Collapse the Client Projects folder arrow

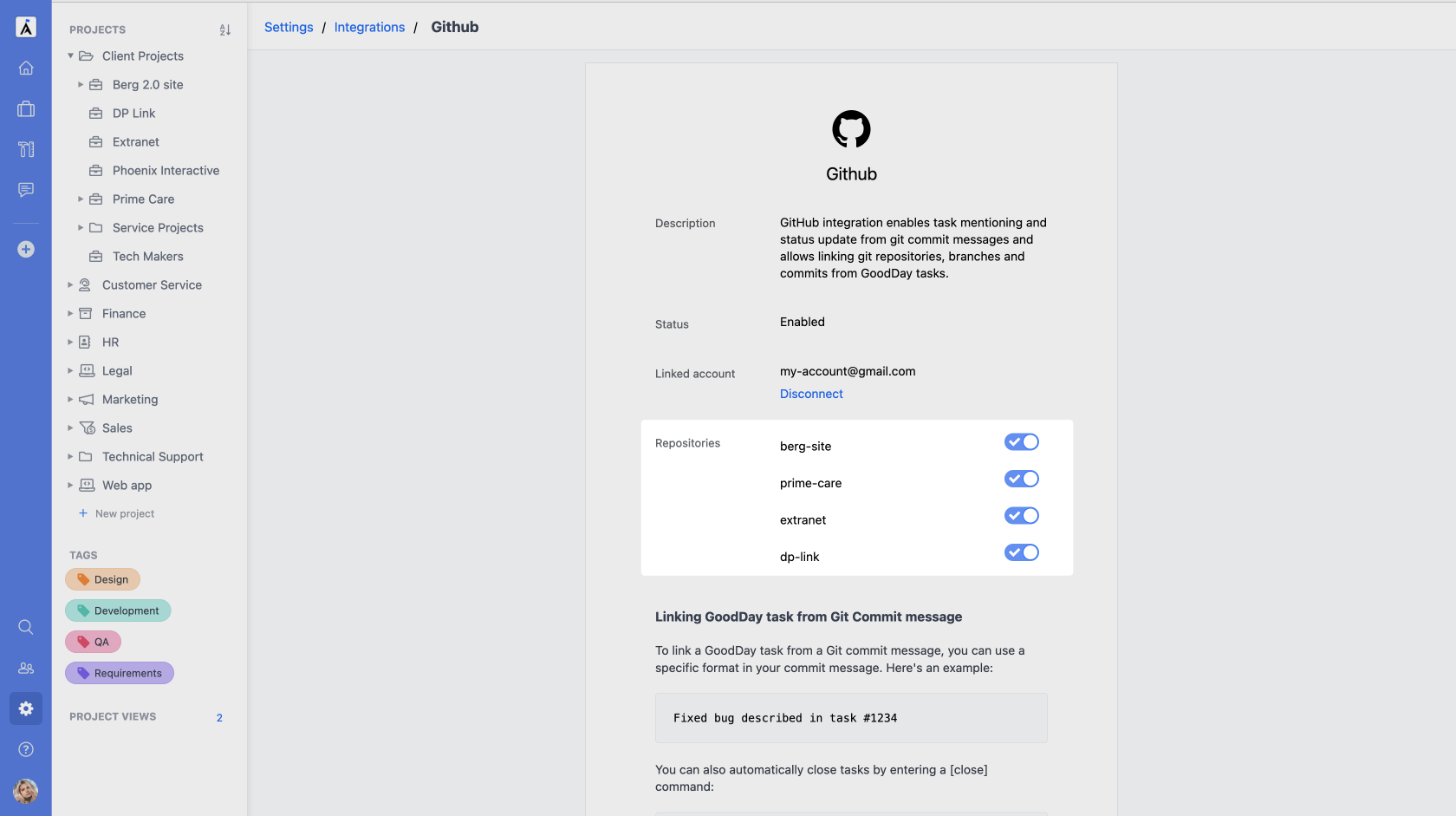(70, 55)
